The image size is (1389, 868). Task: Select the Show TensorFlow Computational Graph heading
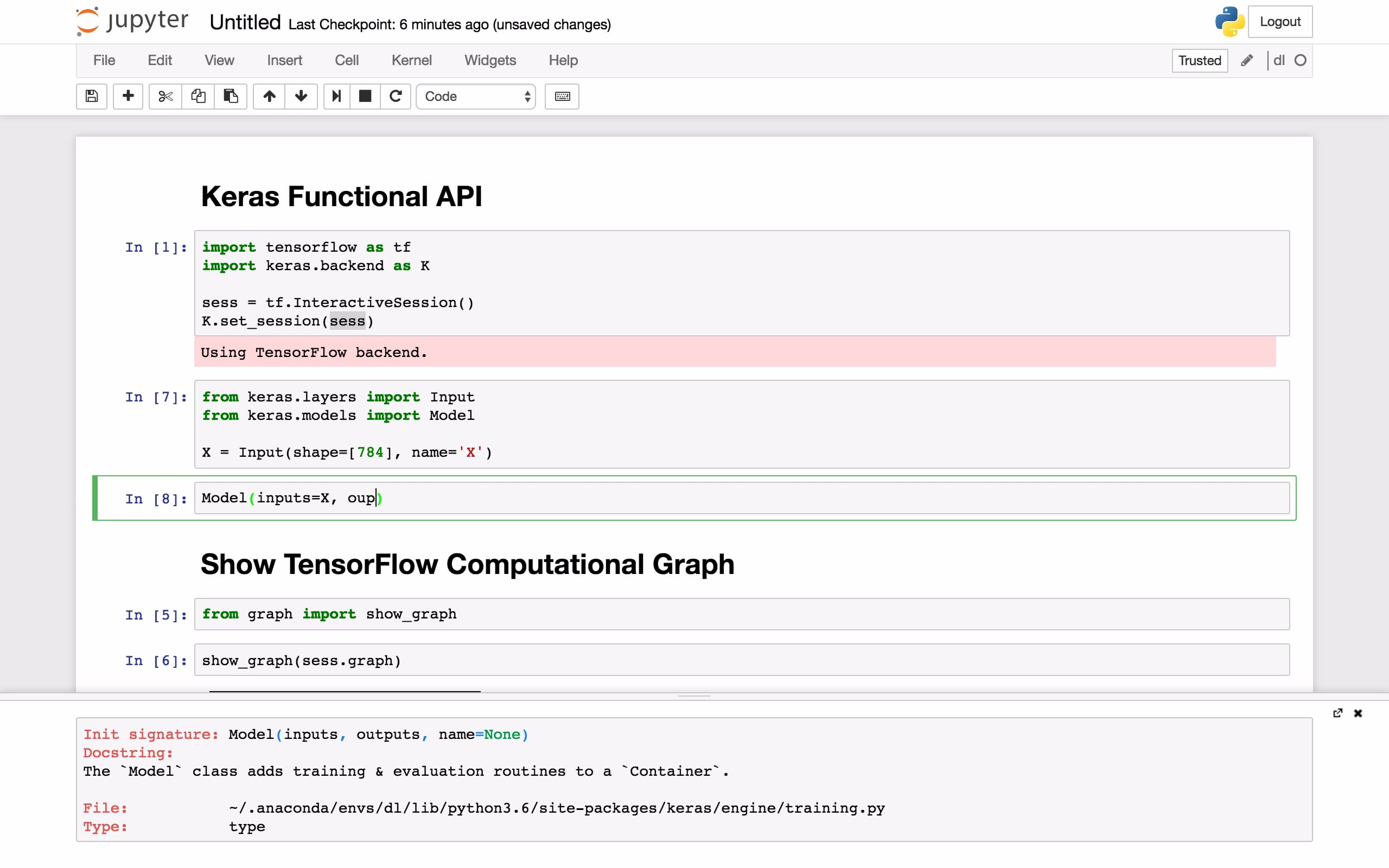click(467, 564)
